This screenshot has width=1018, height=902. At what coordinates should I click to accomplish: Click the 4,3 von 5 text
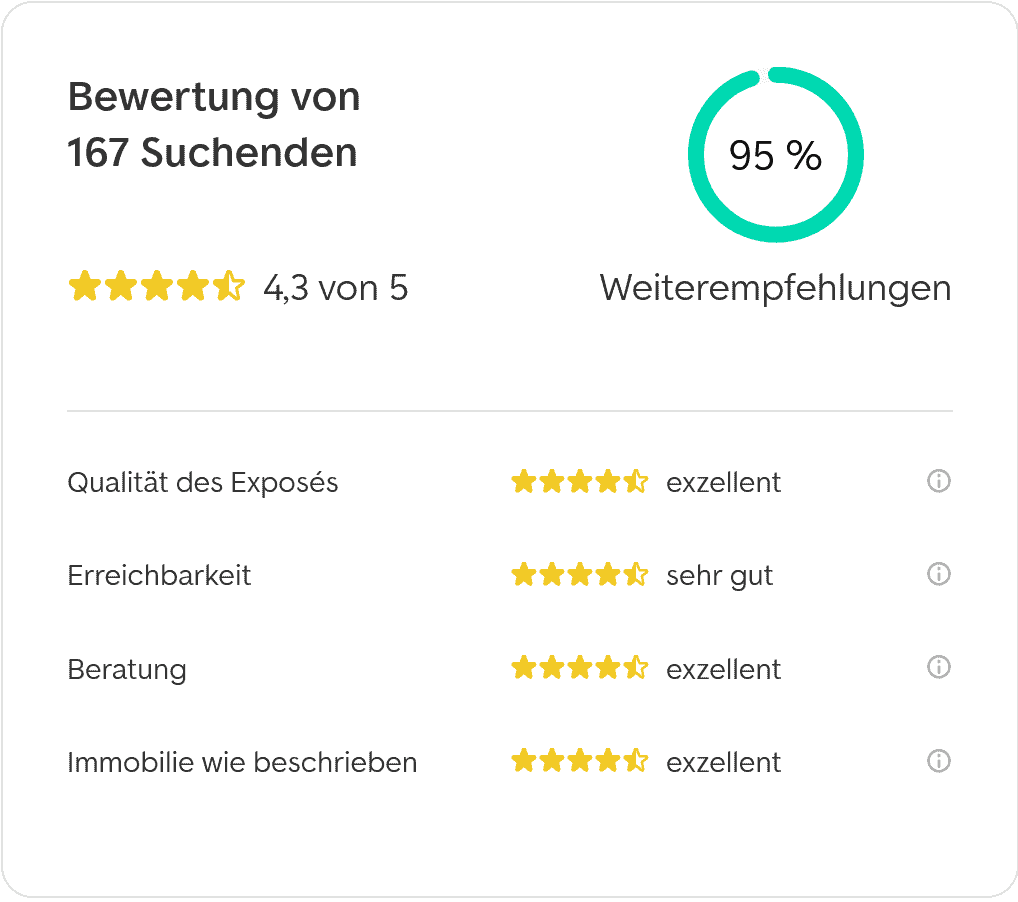pos(336,288)
